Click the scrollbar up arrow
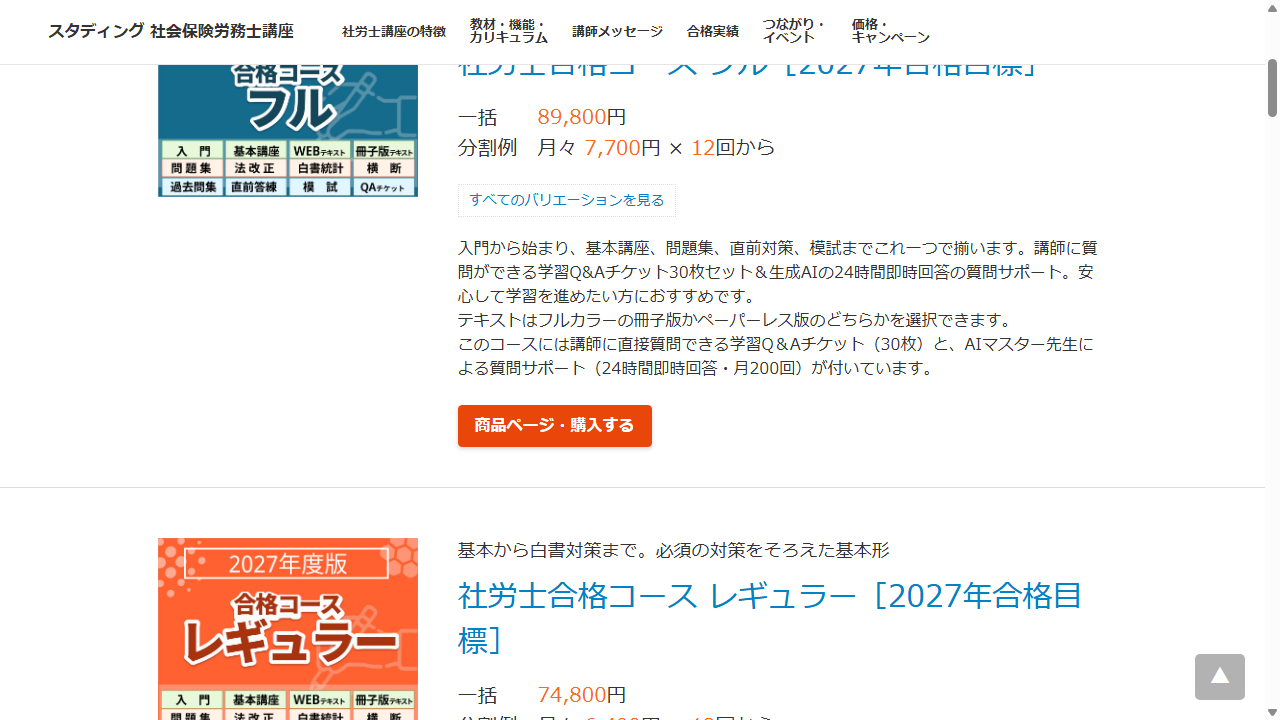Screen dimensions: 1280x720 [x=1272, y=8]
